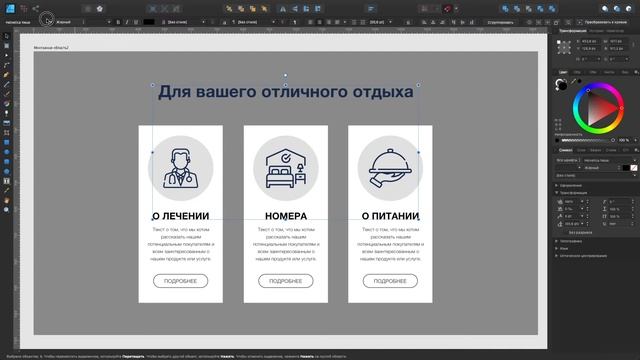Switch to the Designer persona icon
This screenshot has width=640, height=360.
10,9
